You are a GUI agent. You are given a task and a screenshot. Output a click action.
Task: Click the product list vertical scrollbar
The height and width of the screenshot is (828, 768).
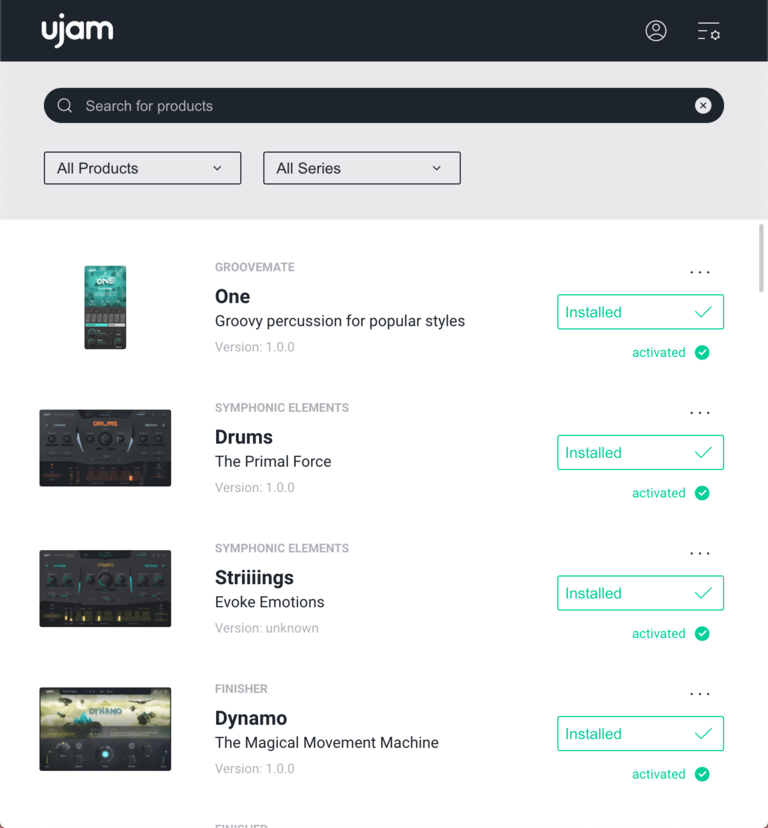pyautogui.click(x=761, y=260)
